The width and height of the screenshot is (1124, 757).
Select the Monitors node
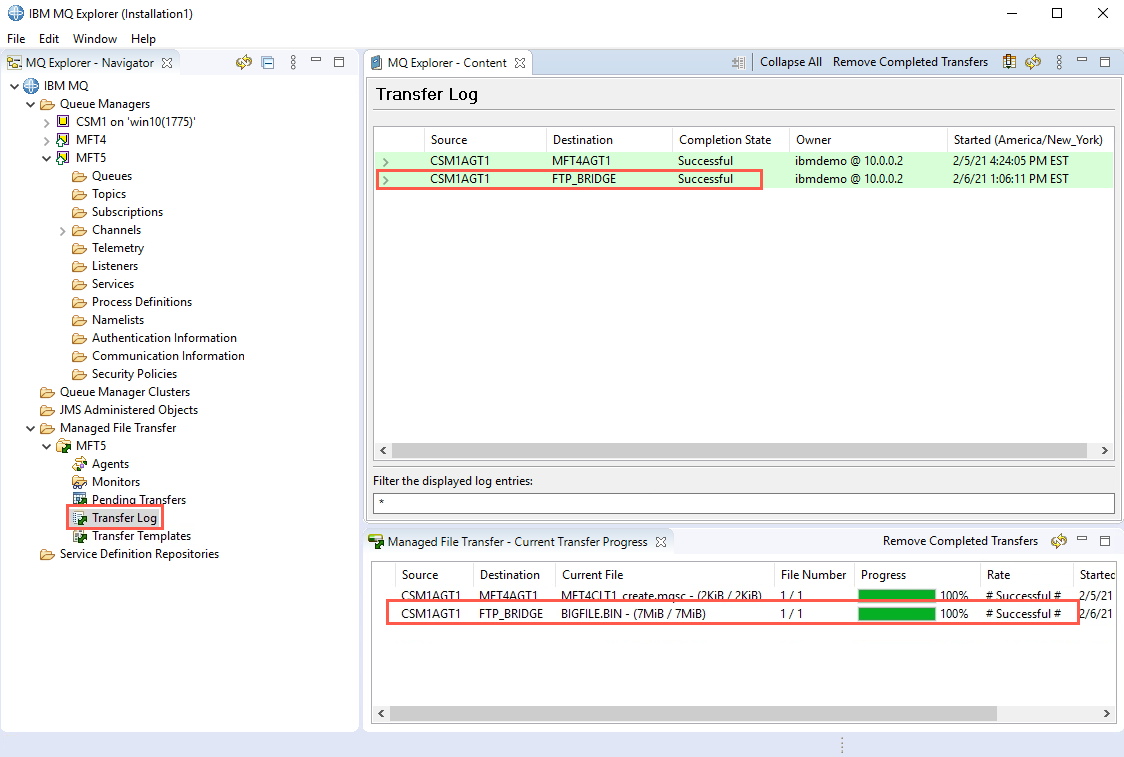pyautogui.click(x=115, y=482)
